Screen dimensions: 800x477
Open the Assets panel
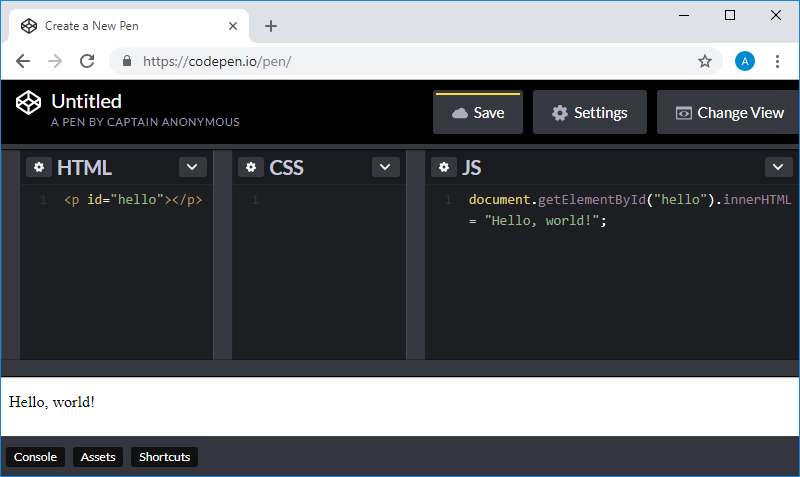(98, 457)
